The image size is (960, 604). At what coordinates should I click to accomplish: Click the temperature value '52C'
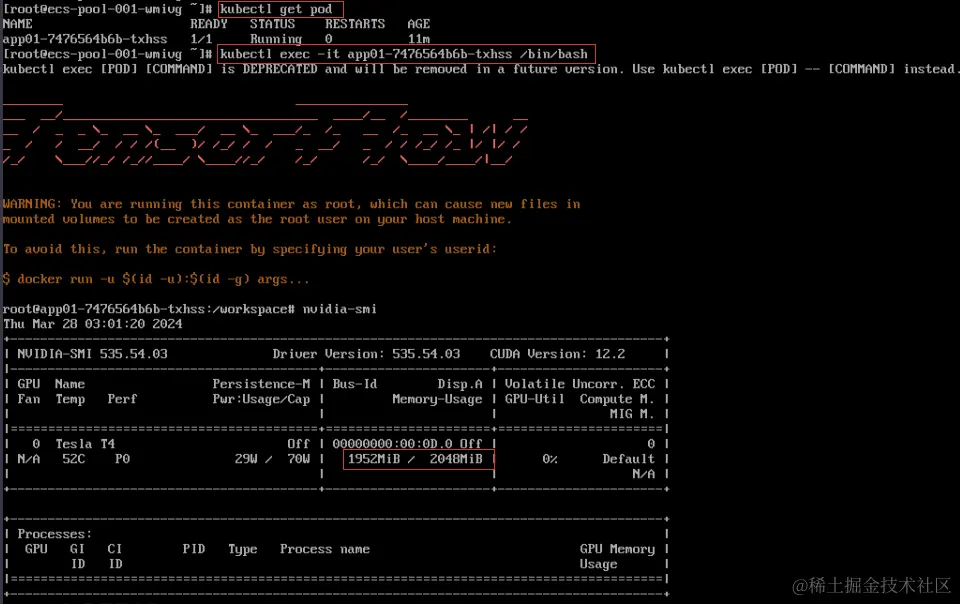(x=73, y=459)
